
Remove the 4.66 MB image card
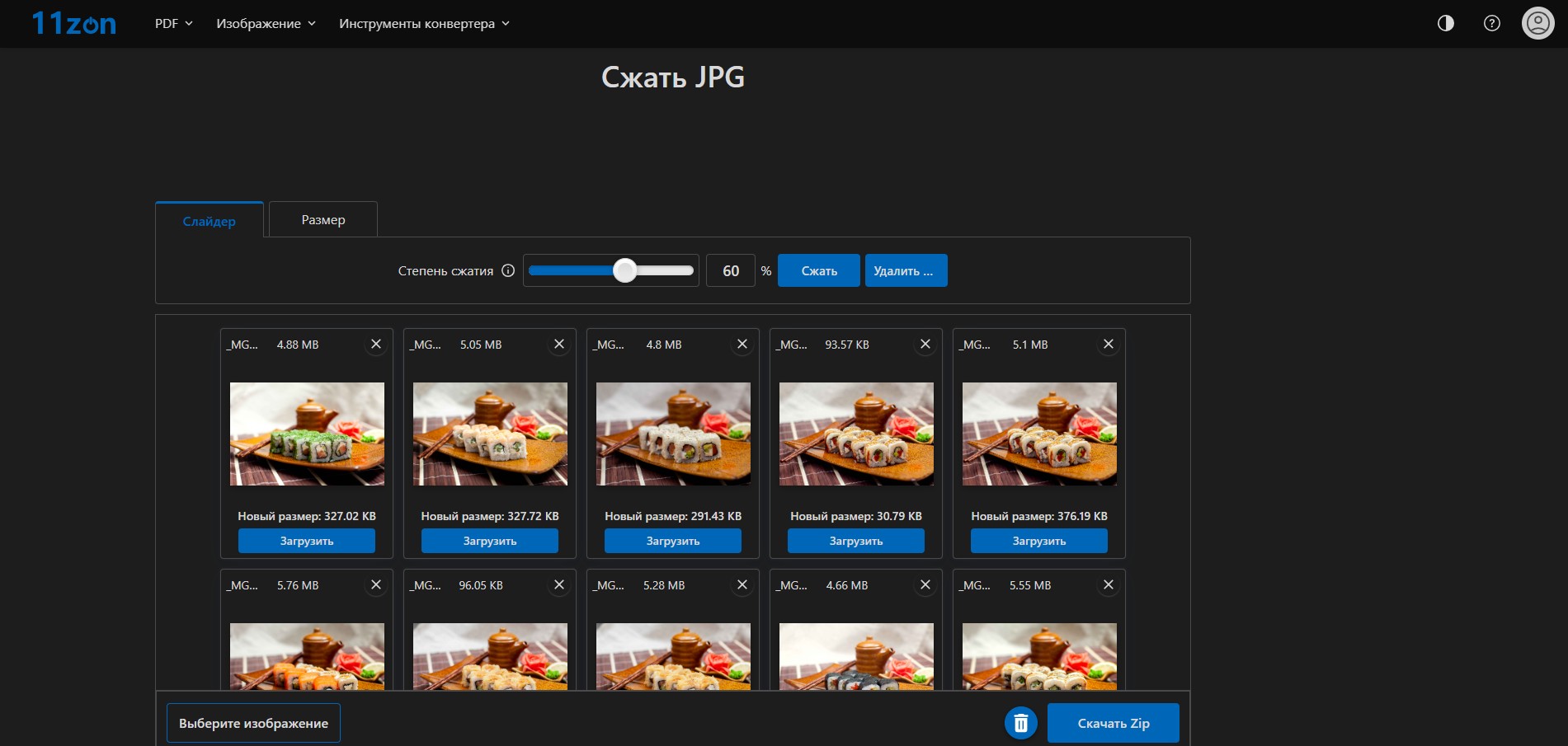pos(925,585)
